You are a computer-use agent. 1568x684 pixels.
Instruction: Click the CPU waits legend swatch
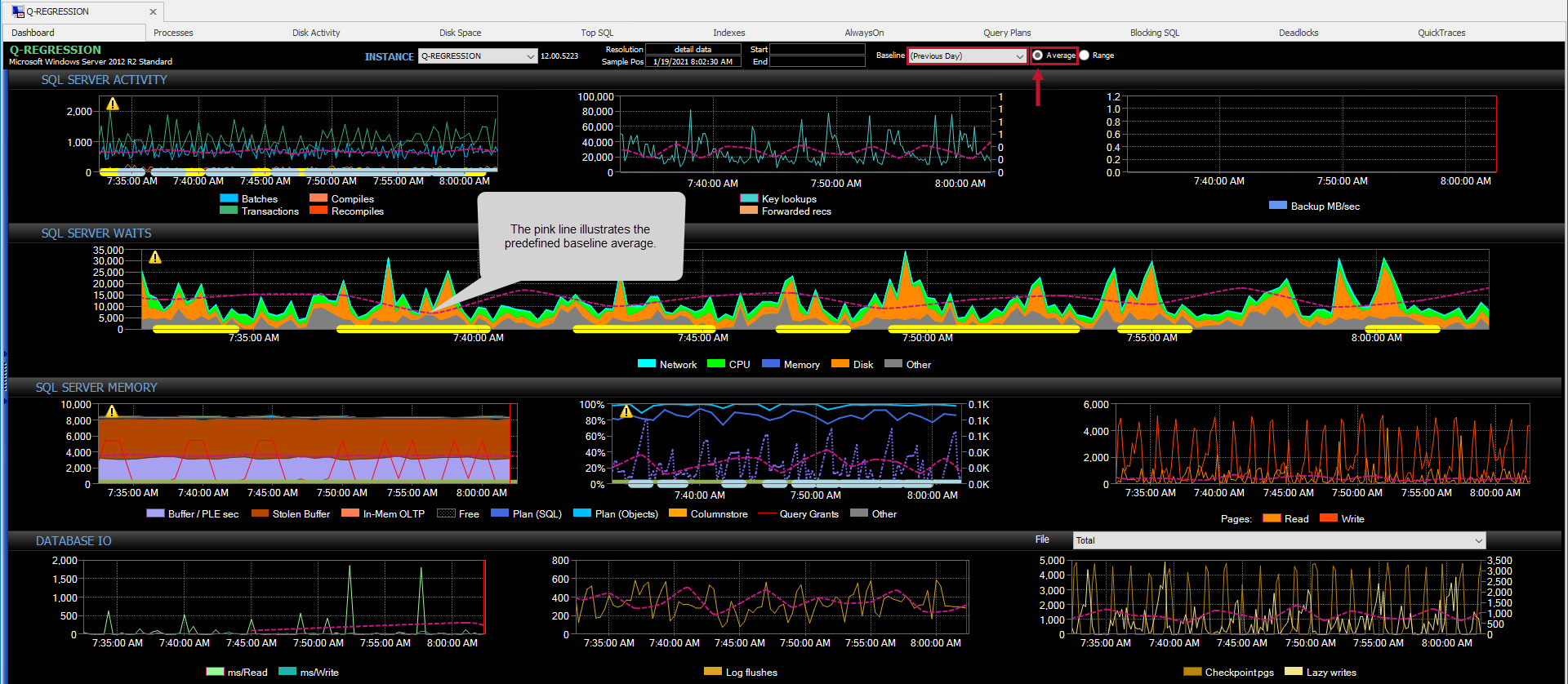[x=716, y=364]
